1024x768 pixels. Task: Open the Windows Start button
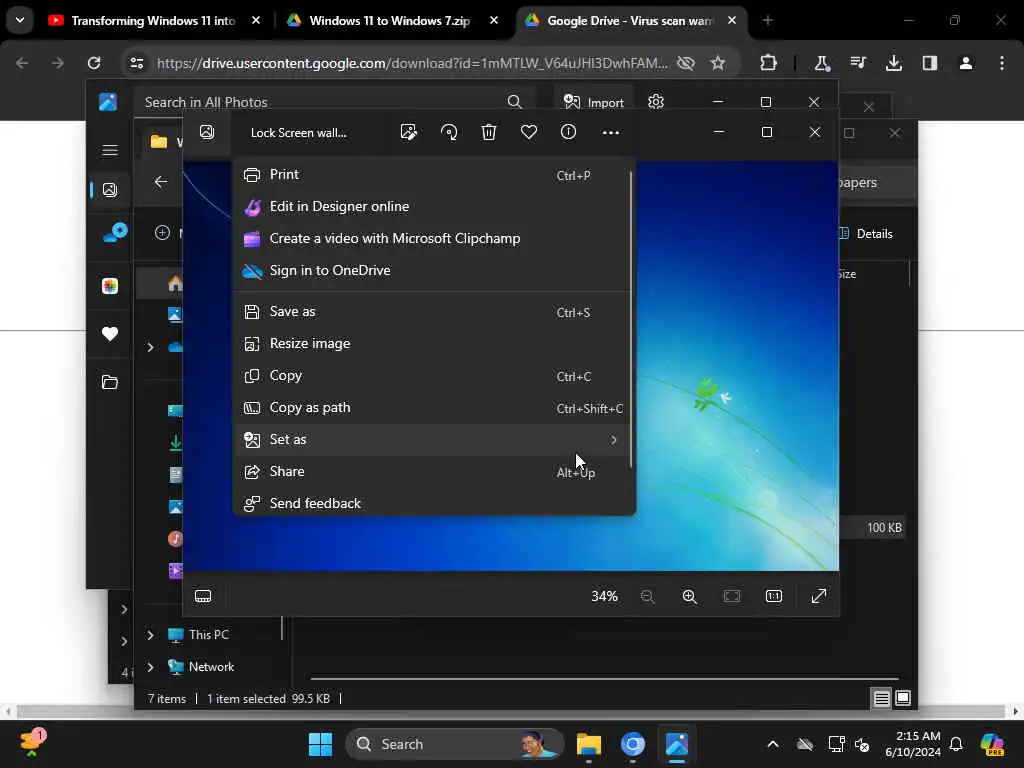pyautogui.click(x=320, y=744)
